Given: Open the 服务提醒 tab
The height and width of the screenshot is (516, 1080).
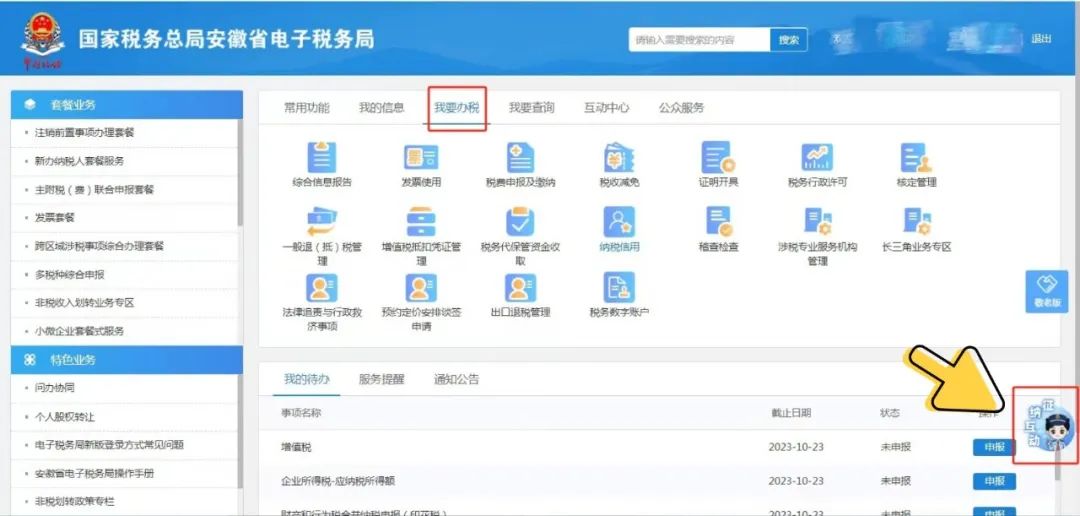Looking at the screenshot, I should coord(381,379).
